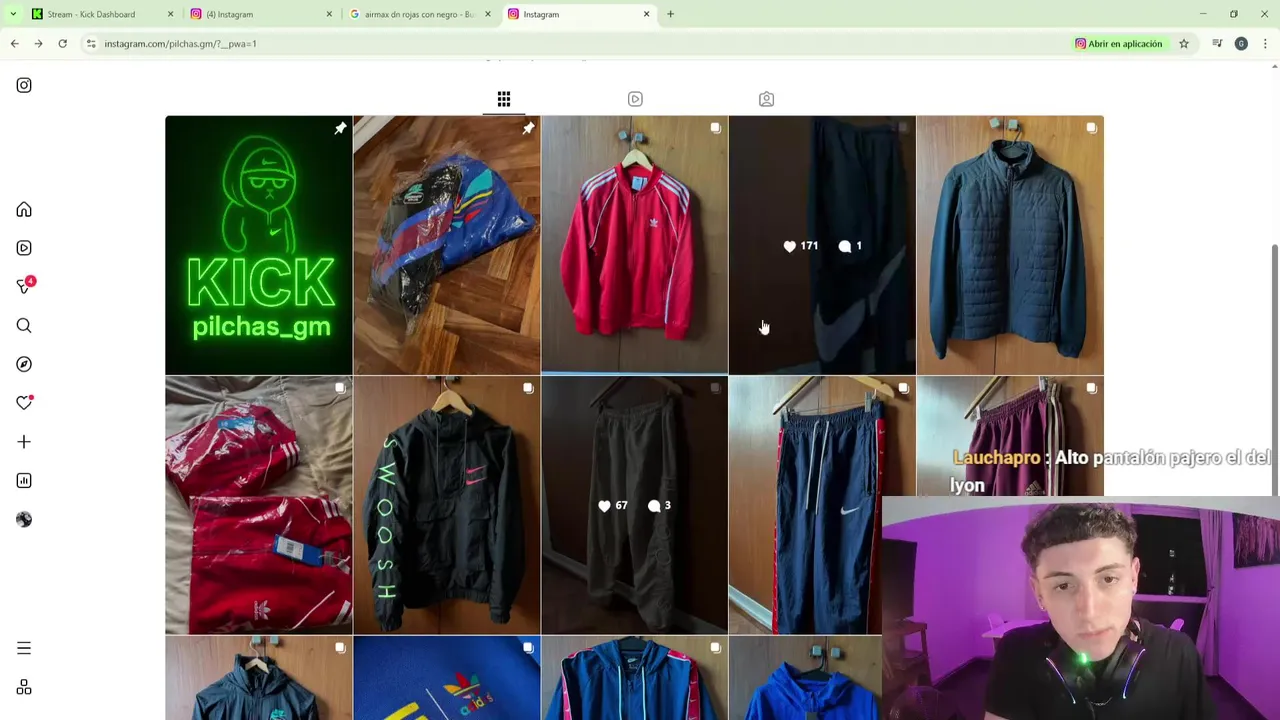The height and width of the screenshot is (720, 1280).
Task: Open Notifications heart icon in sidebar
Action: [24, 403]
